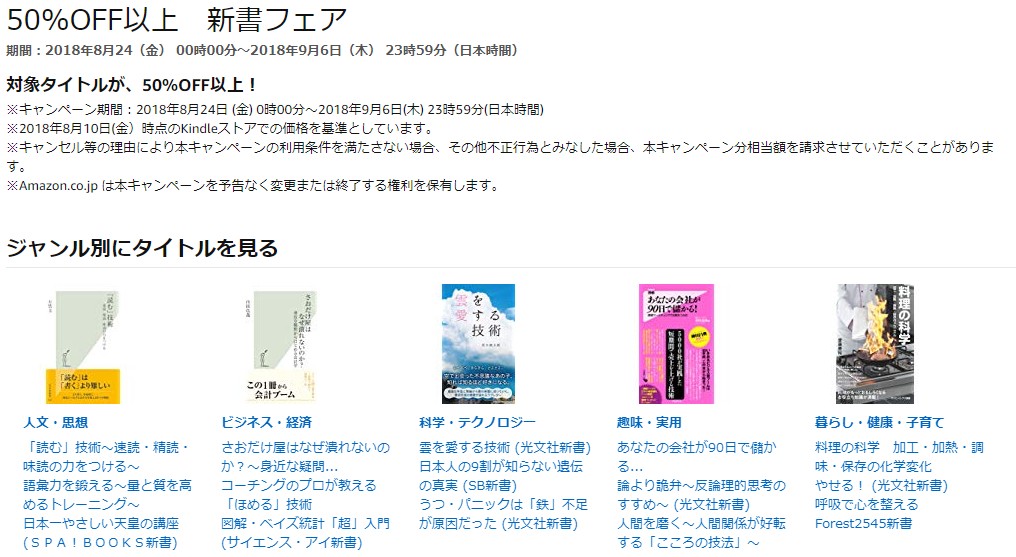Open 「読む」技術～速読・精読 title link
The image size is (1016, 557).
point(107,457)
